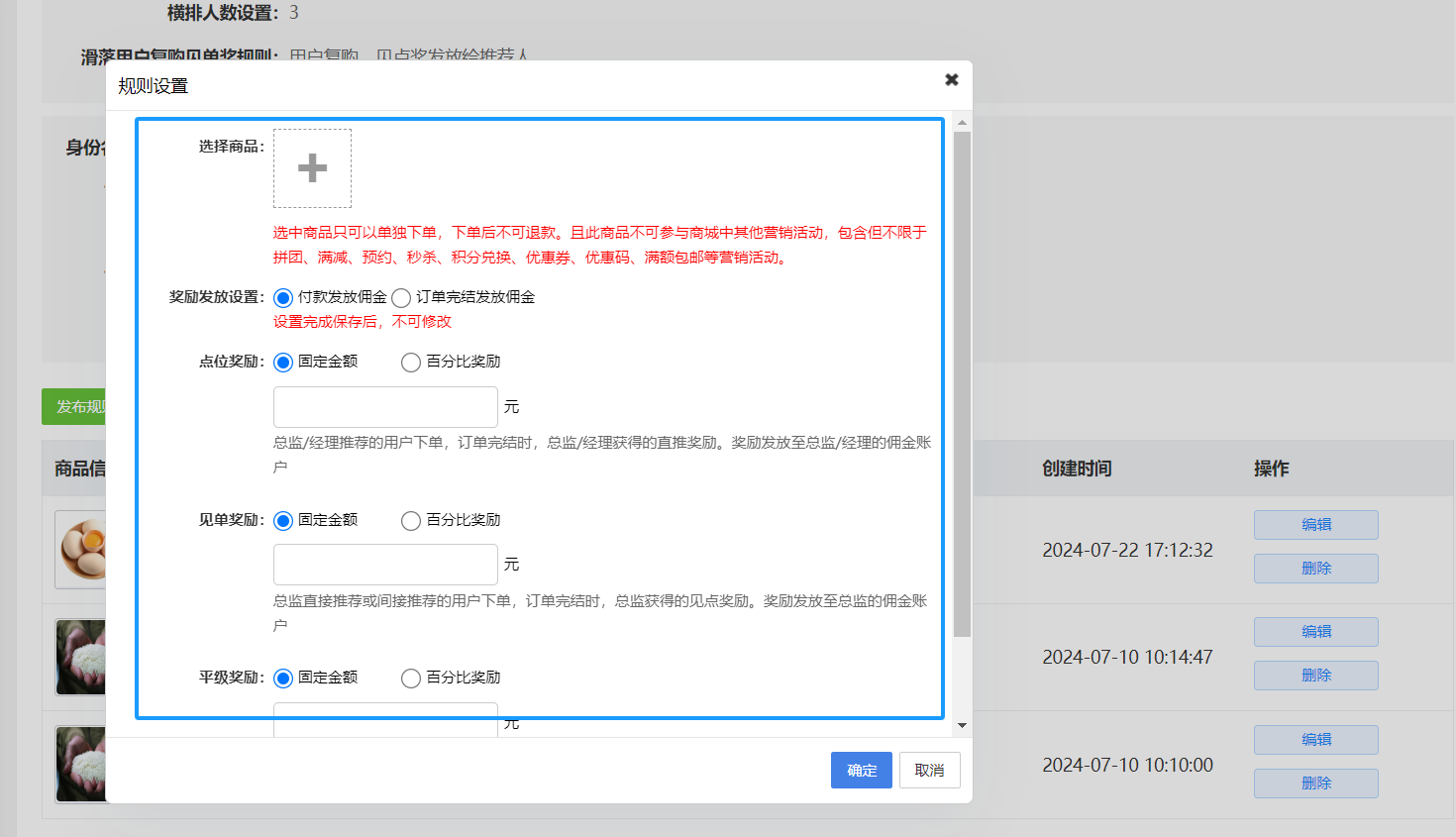Click the green 发布规则 button behind dialog
Image resolution: width=1456 pixels, height=837 pixels.
[x=74, y=407]
